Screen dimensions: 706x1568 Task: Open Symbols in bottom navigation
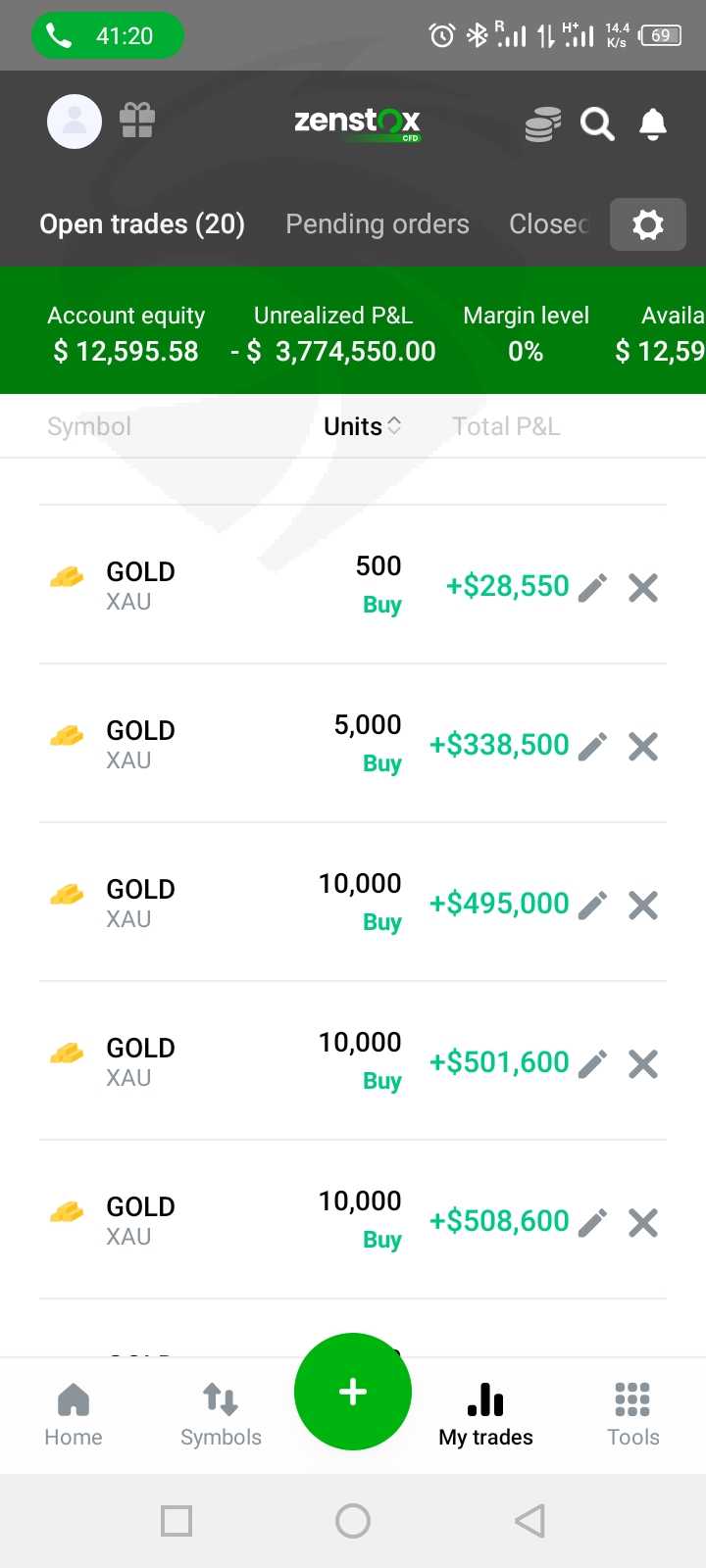coord(221,1414)
